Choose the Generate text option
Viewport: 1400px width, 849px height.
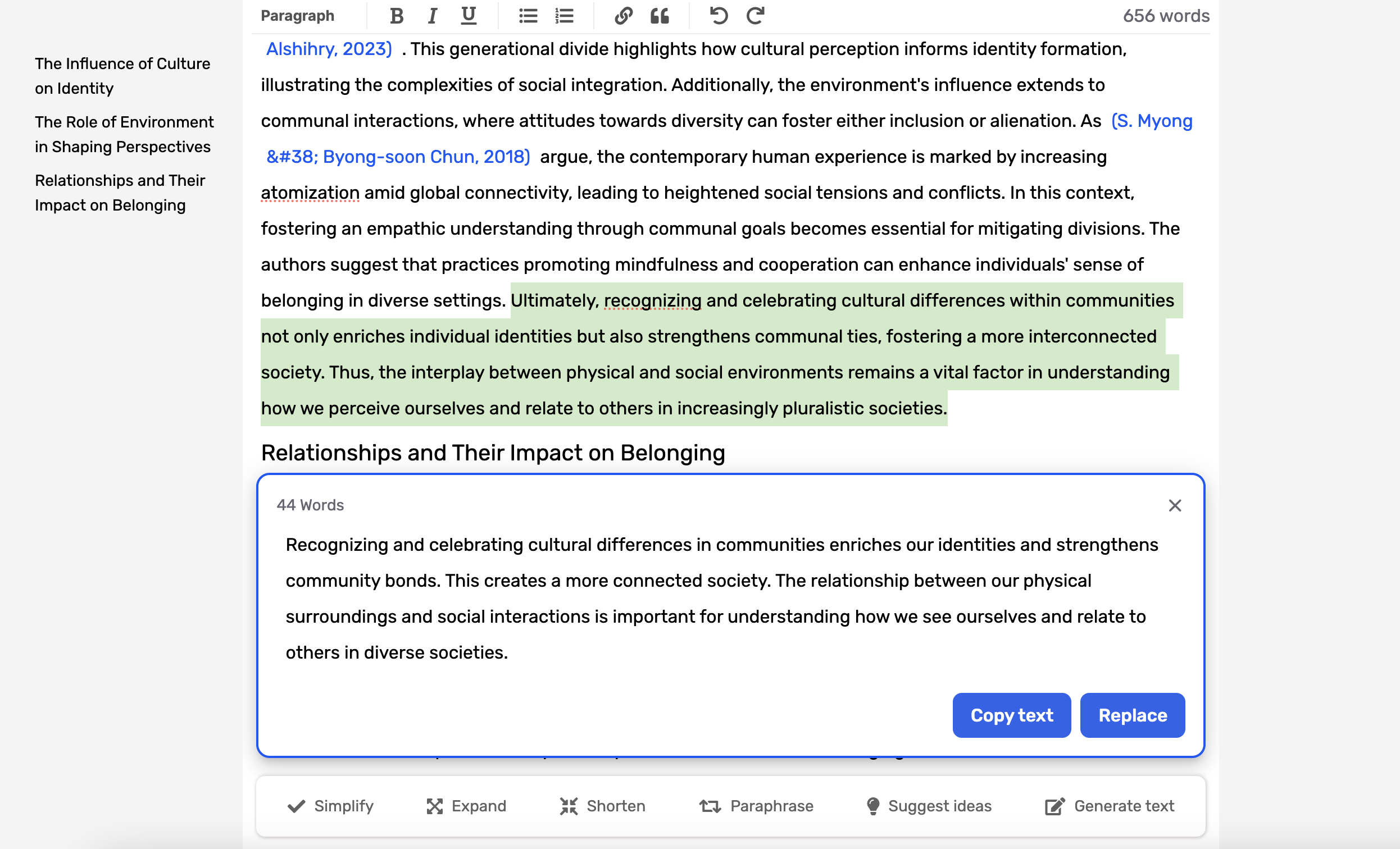(1109, 806)
